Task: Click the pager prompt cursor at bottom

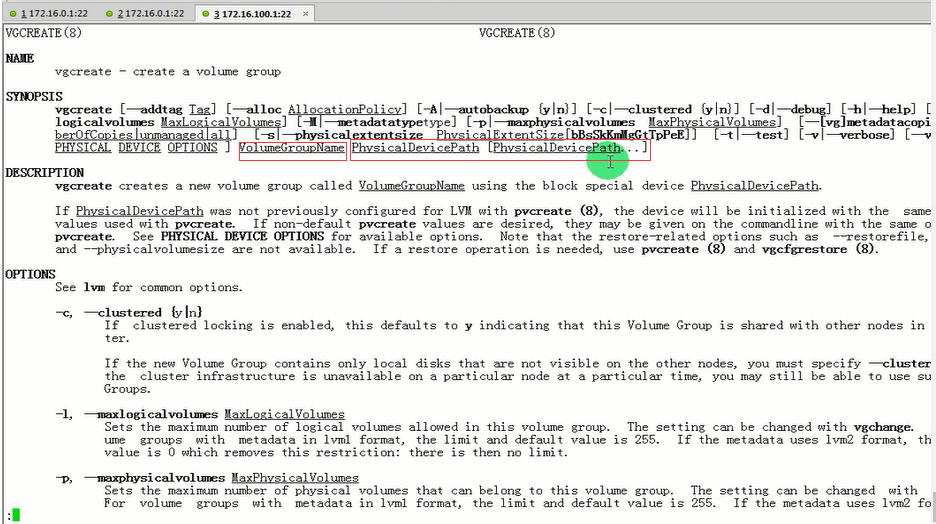Action: click(x=16, y=514)
